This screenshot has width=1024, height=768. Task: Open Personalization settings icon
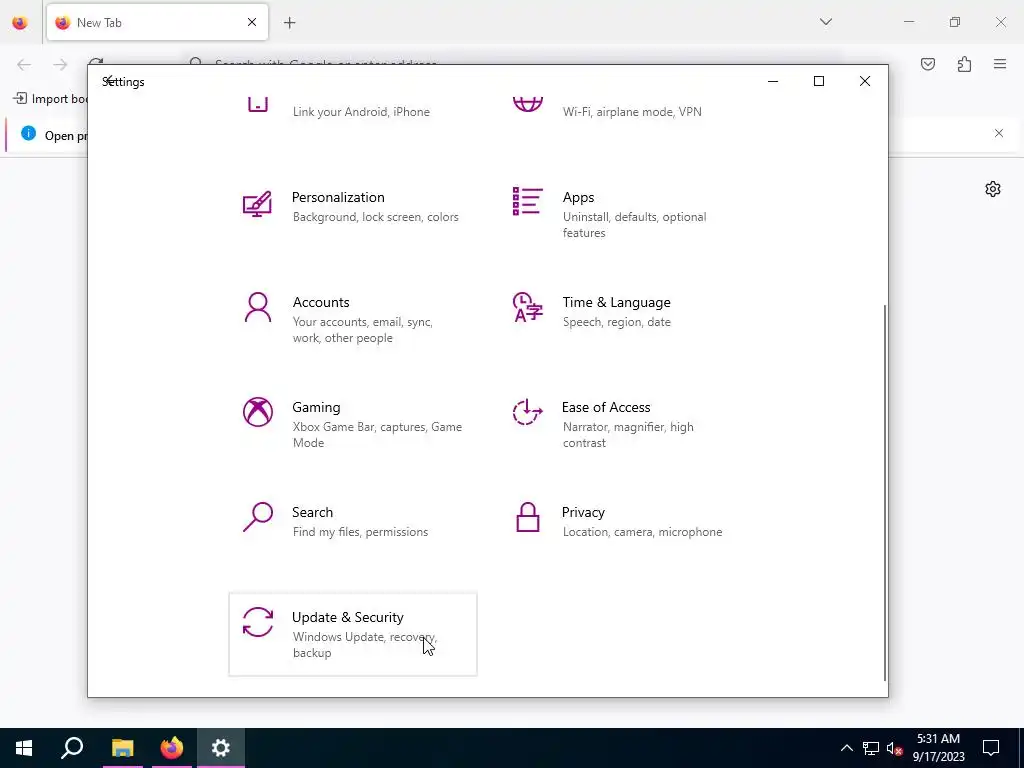257,204
